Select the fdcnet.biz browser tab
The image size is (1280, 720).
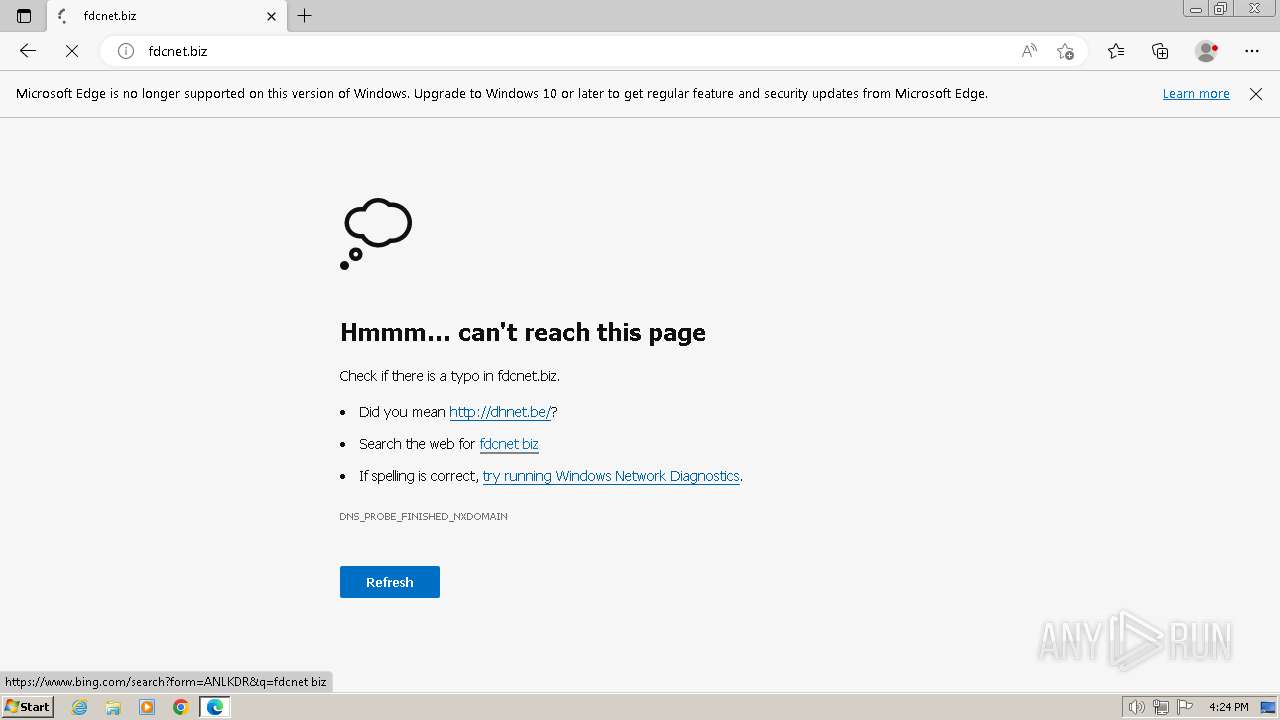(166, 16)
